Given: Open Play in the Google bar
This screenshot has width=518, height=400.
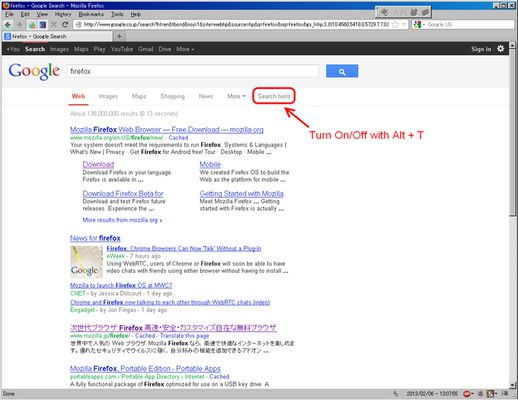Looking at the screenshot, I should (99, 49).
